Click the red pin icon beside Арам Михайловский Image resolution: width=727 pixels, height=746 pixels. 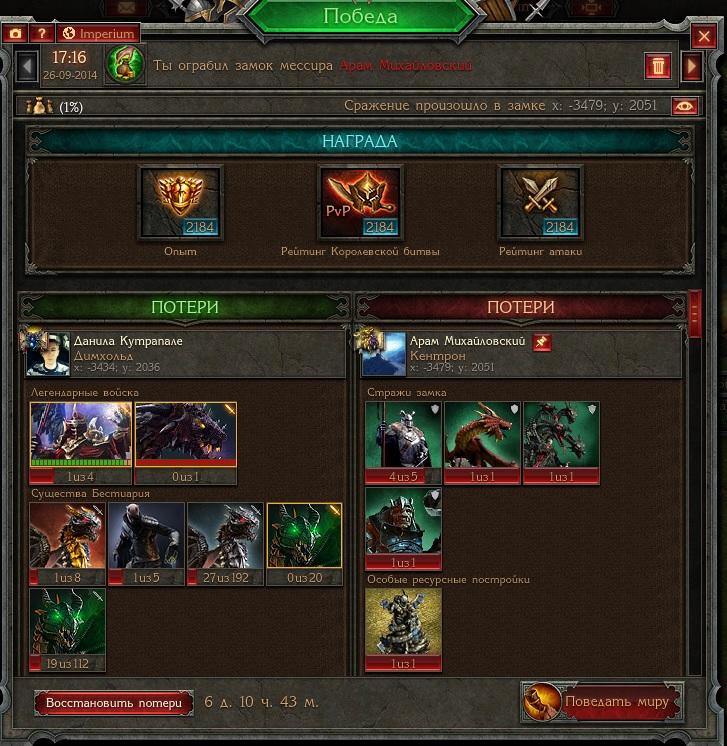[541, 342]
